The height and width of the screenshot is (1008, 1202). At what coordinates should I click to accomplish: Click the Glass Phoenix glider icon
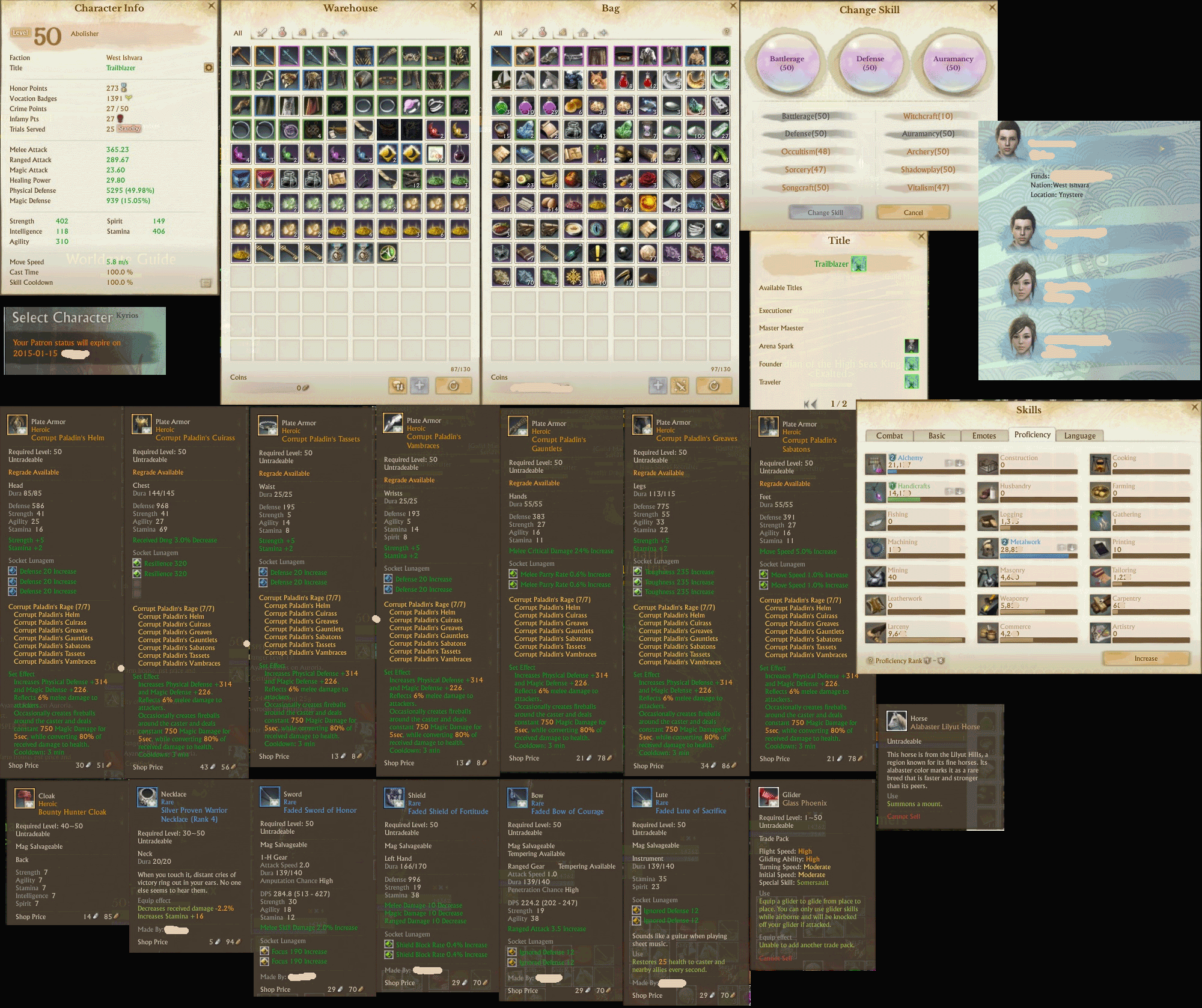769,798
